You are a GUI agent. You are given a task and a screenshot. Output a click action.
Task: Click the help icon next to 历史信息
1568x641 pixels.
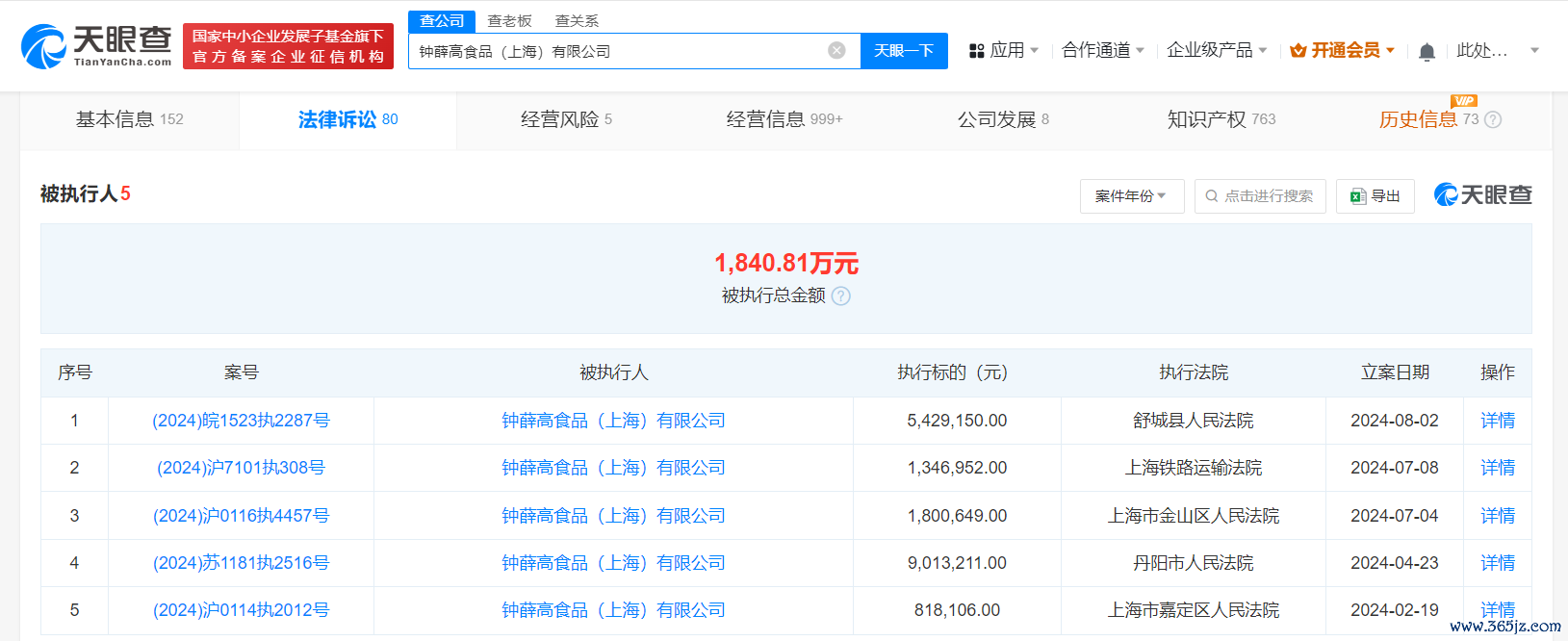[1493, 119]
